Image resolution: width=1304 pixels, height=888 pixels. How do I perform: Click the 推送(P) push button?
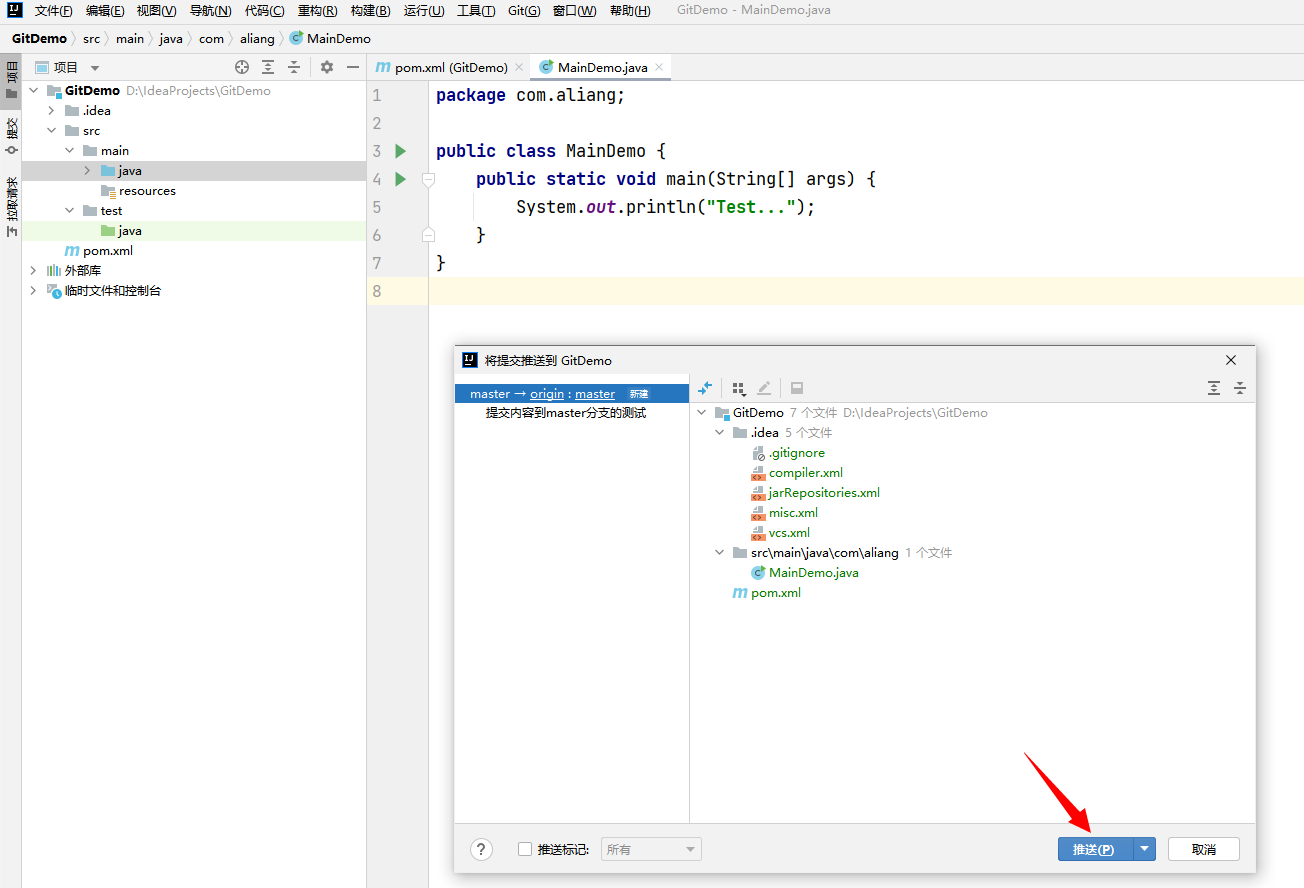(x=1095, y=849)
